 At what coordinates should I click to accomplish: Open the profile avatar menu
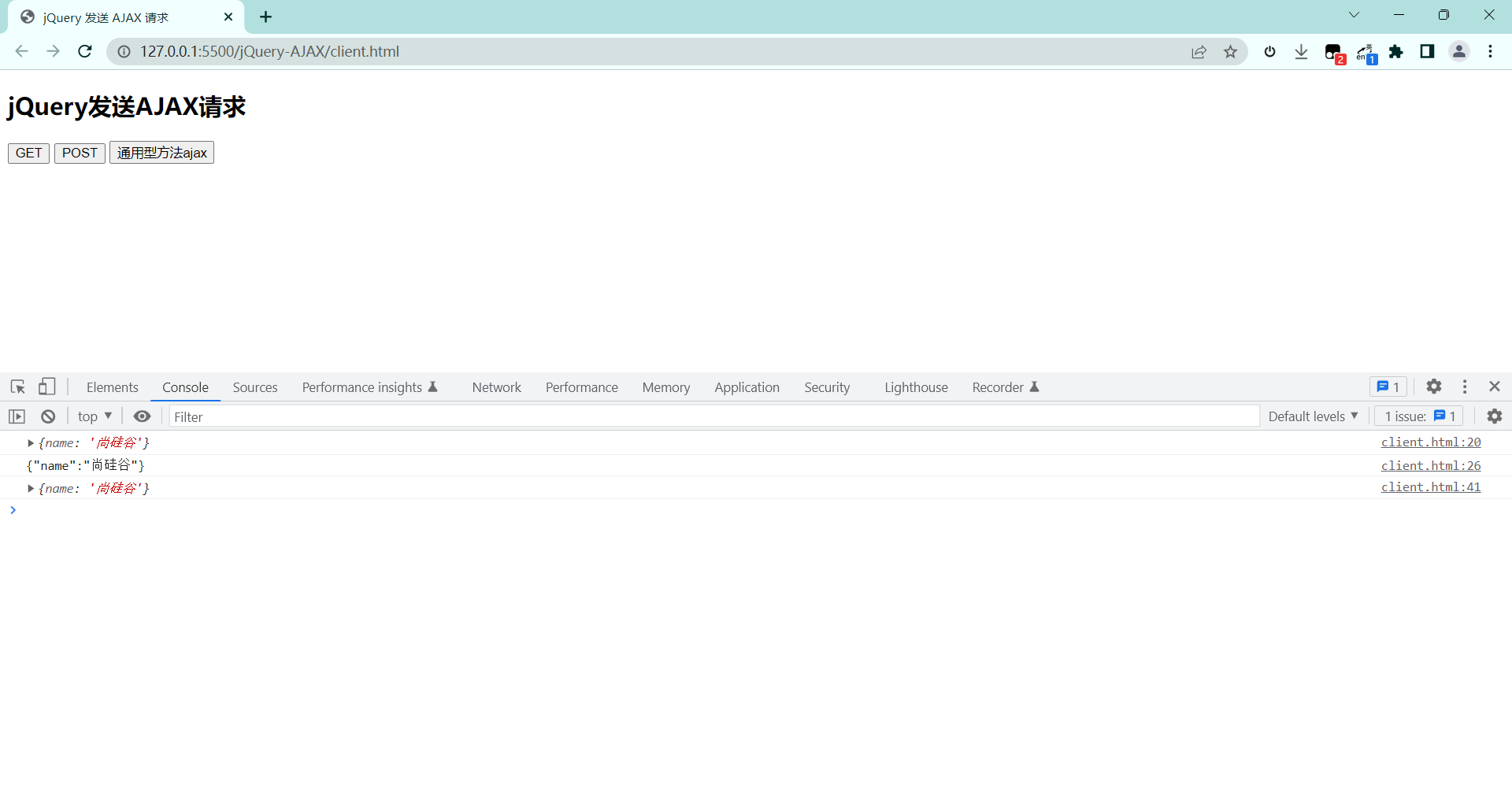point(1459,52)
